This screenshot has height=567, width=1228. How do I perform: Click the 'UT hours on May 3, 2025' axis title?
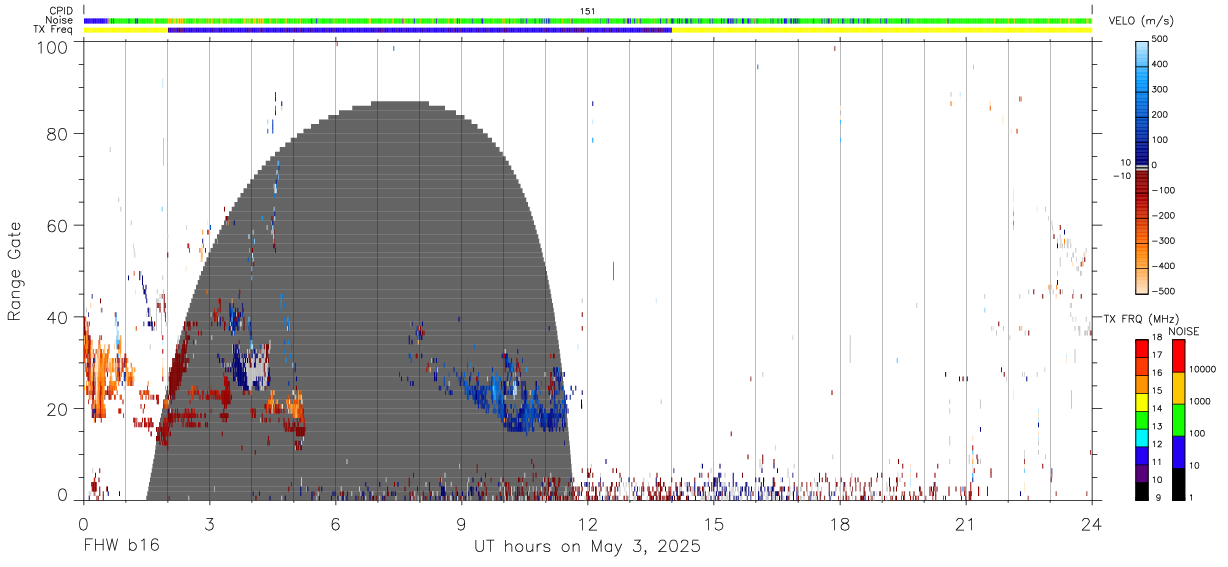click(588, 546)
